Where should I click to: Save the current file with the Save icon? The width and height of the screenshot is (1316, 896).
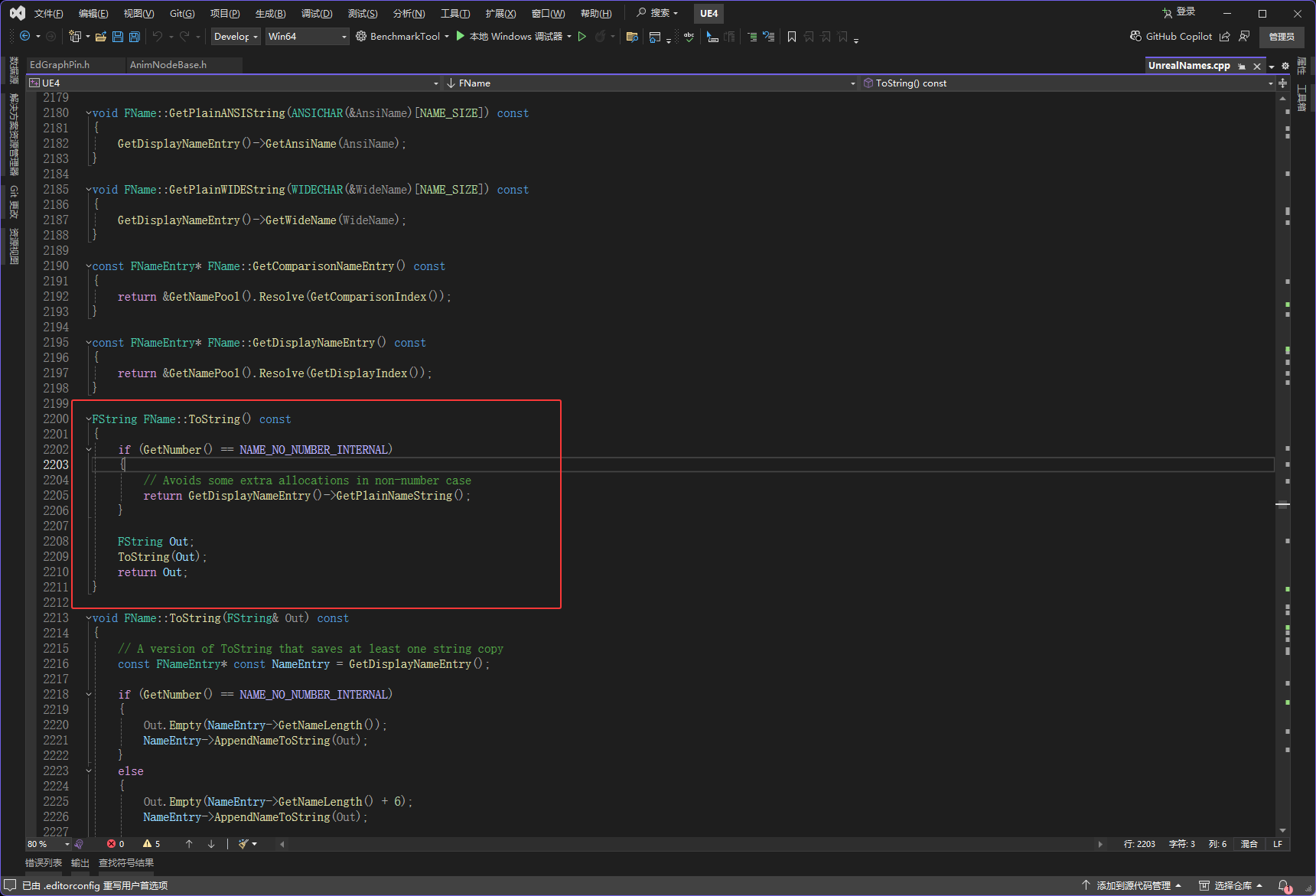pos(117,36)
